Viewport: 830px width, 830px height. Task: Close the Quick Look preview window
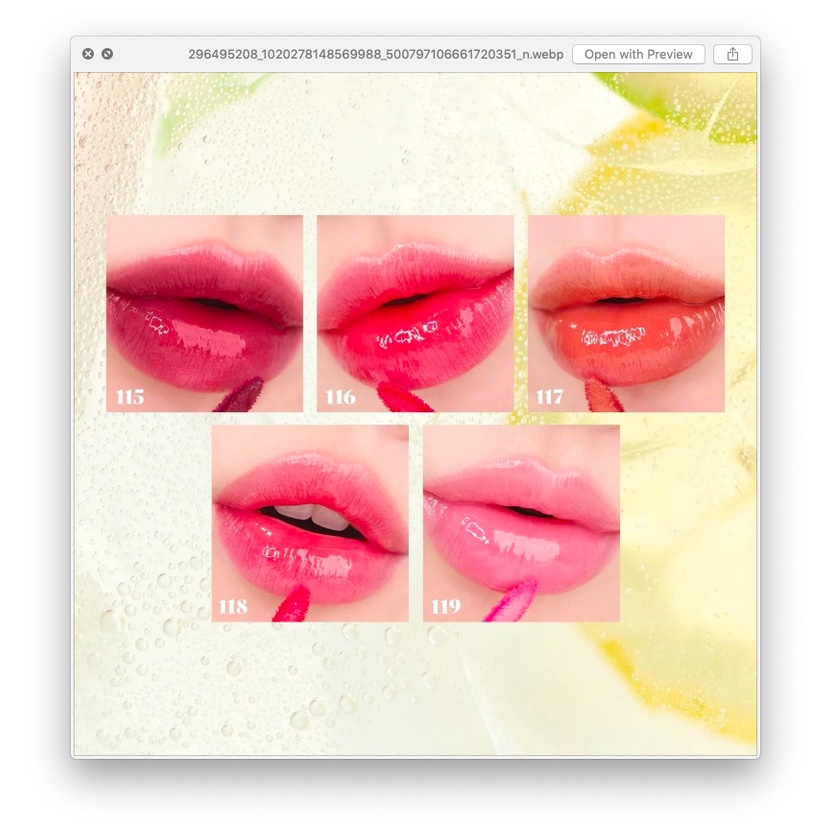pyautogui.click(x=88, y=54)
